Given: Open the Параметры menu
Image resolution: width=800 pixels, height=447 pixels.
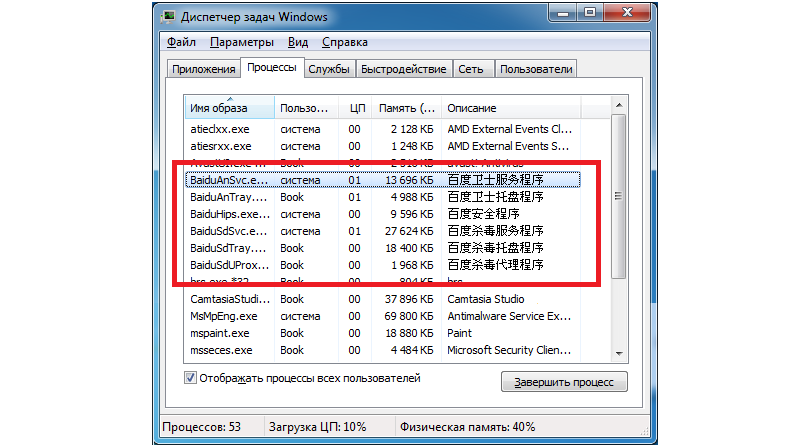Looking at the screenshot, I should [x=242, y=42].
